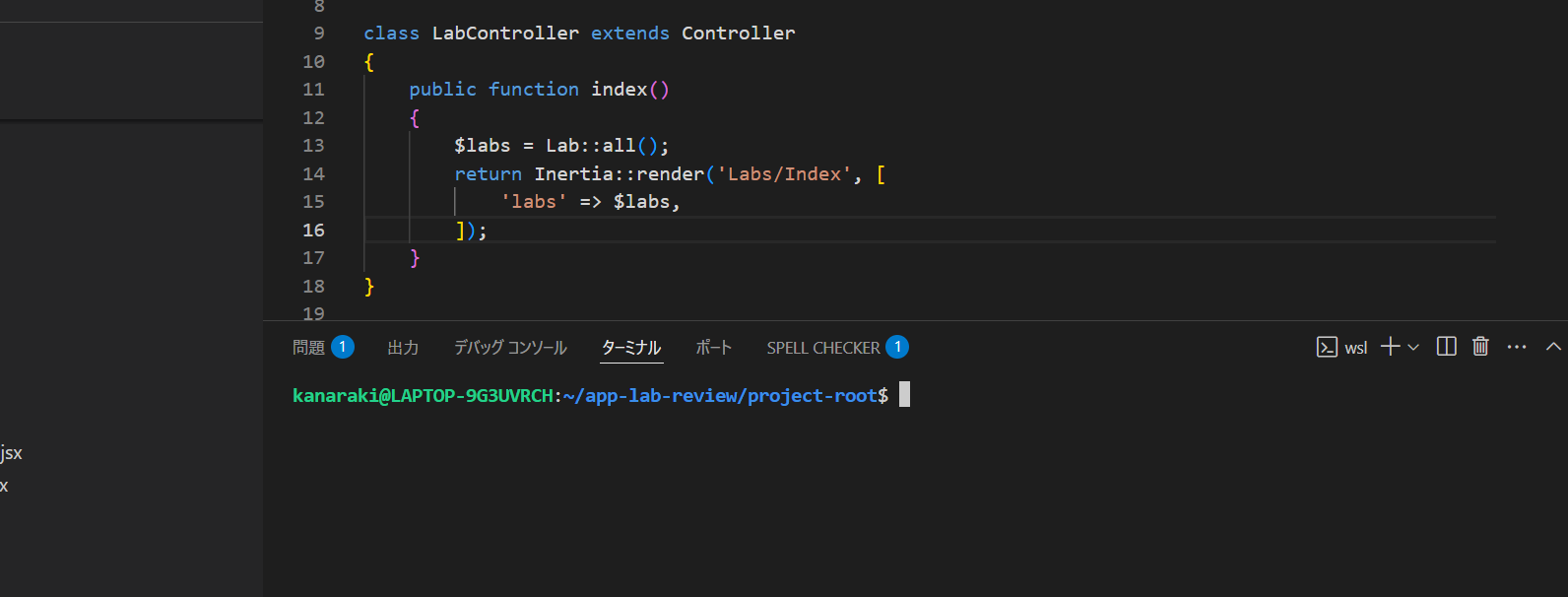Screen dimensions: 1568x597
Task: Open the ポート ports tab
Action: (x=714, y=348)
